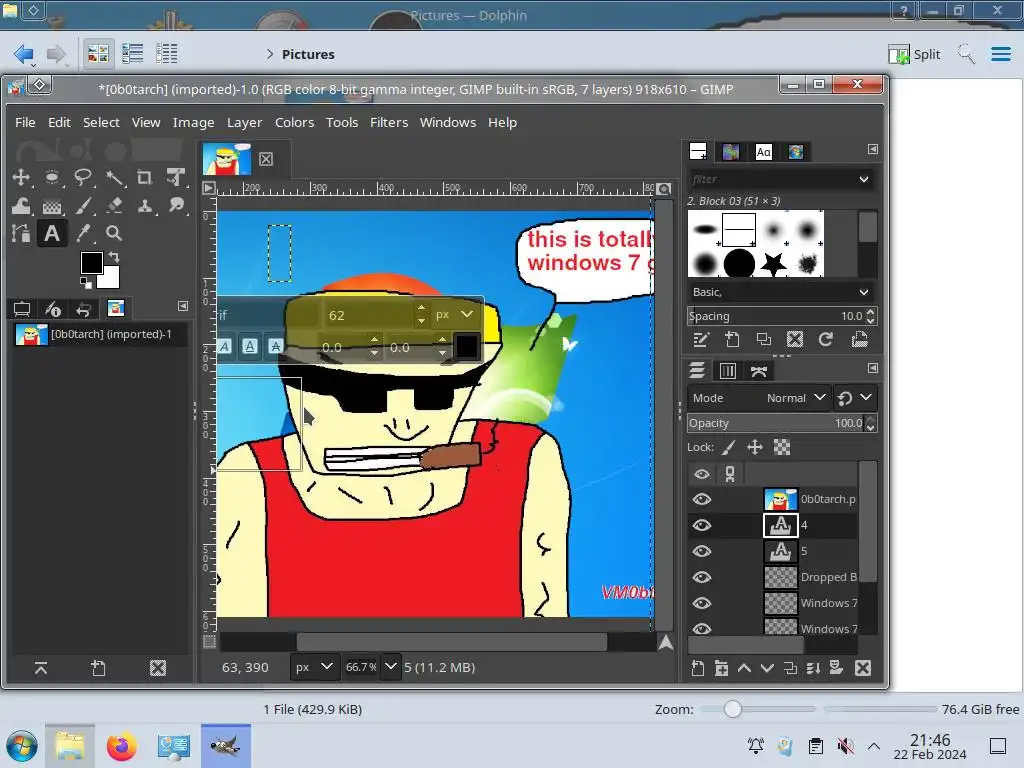
Task: Lower the selected layer one step
Action: point(767,668)
